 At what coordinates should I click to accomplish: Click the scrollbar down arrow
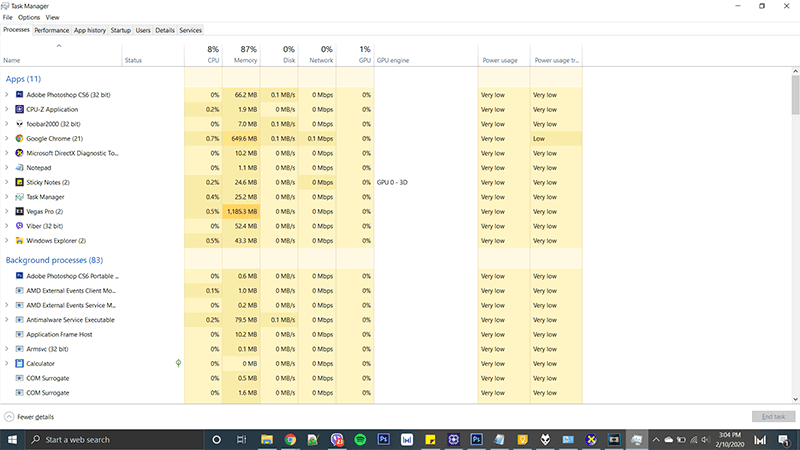point(795,399)
